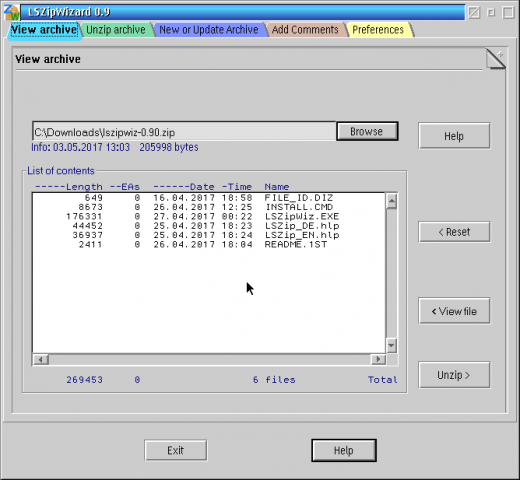Click the Info date and size text

click(115, 147)
